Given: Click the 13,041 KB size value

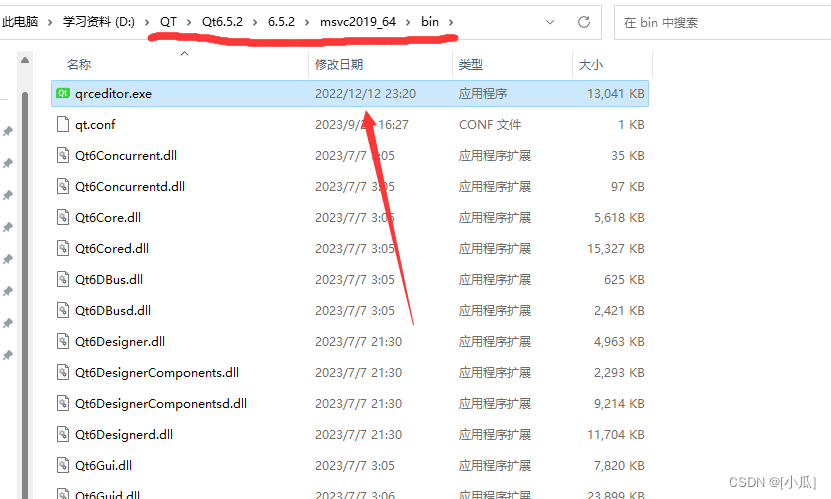Looking at the screenshot, I should [616, 94].
